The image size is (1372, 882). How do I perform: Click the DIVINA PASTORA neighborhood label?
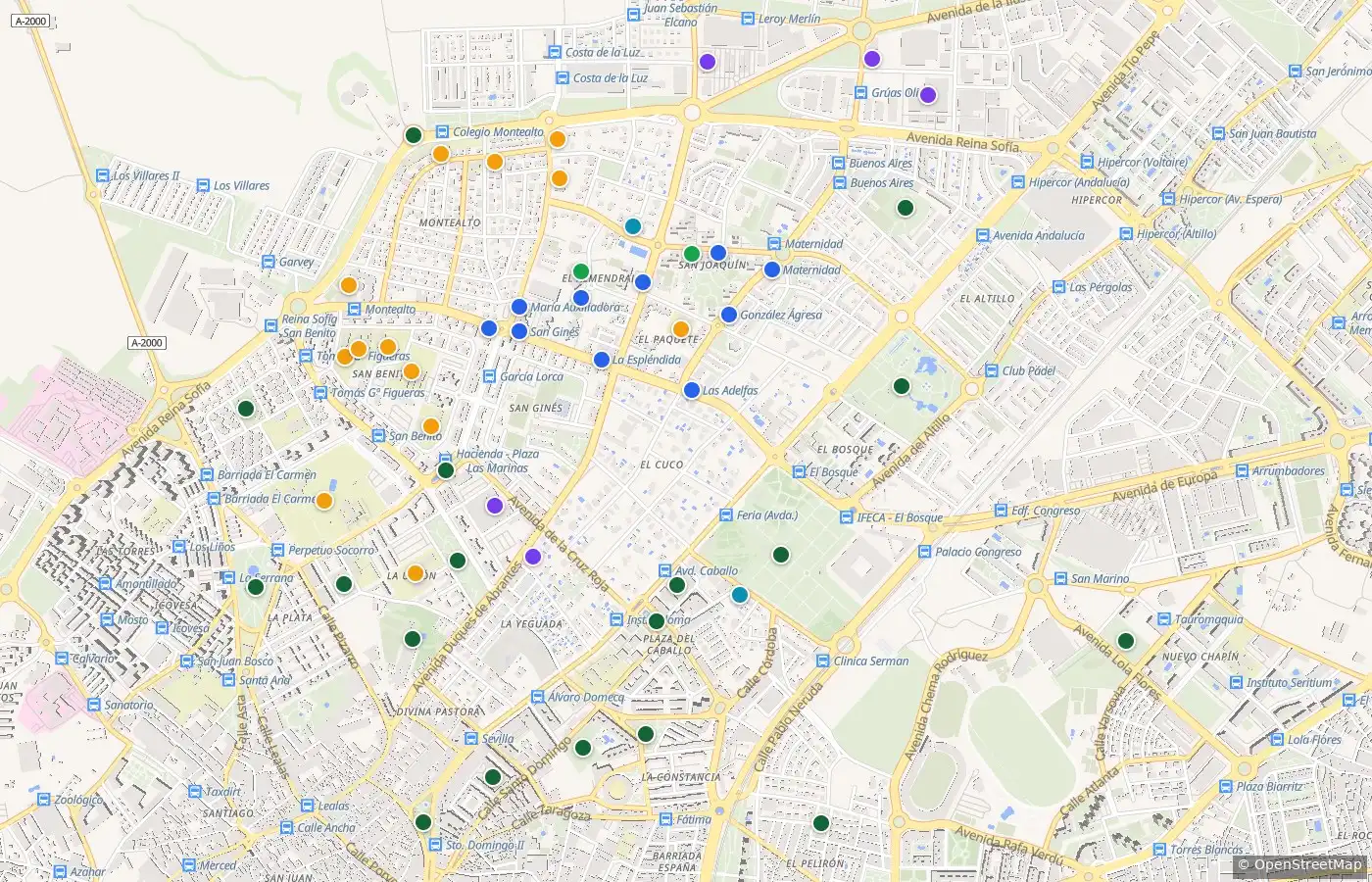pos(439,711)
